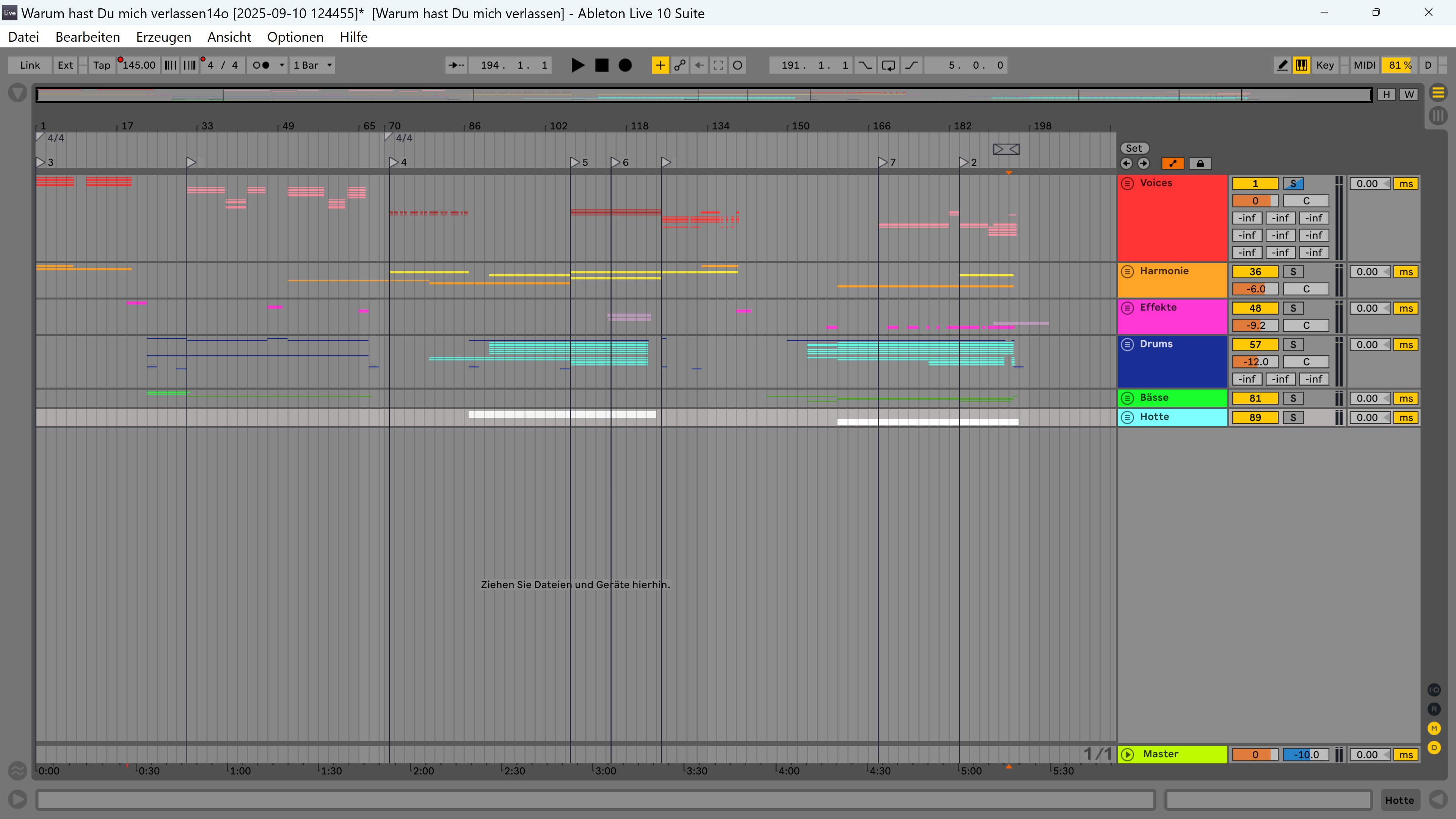Switch to Session view via the vertical bars icon
1456x819 pixels.
coord(1438,116)
